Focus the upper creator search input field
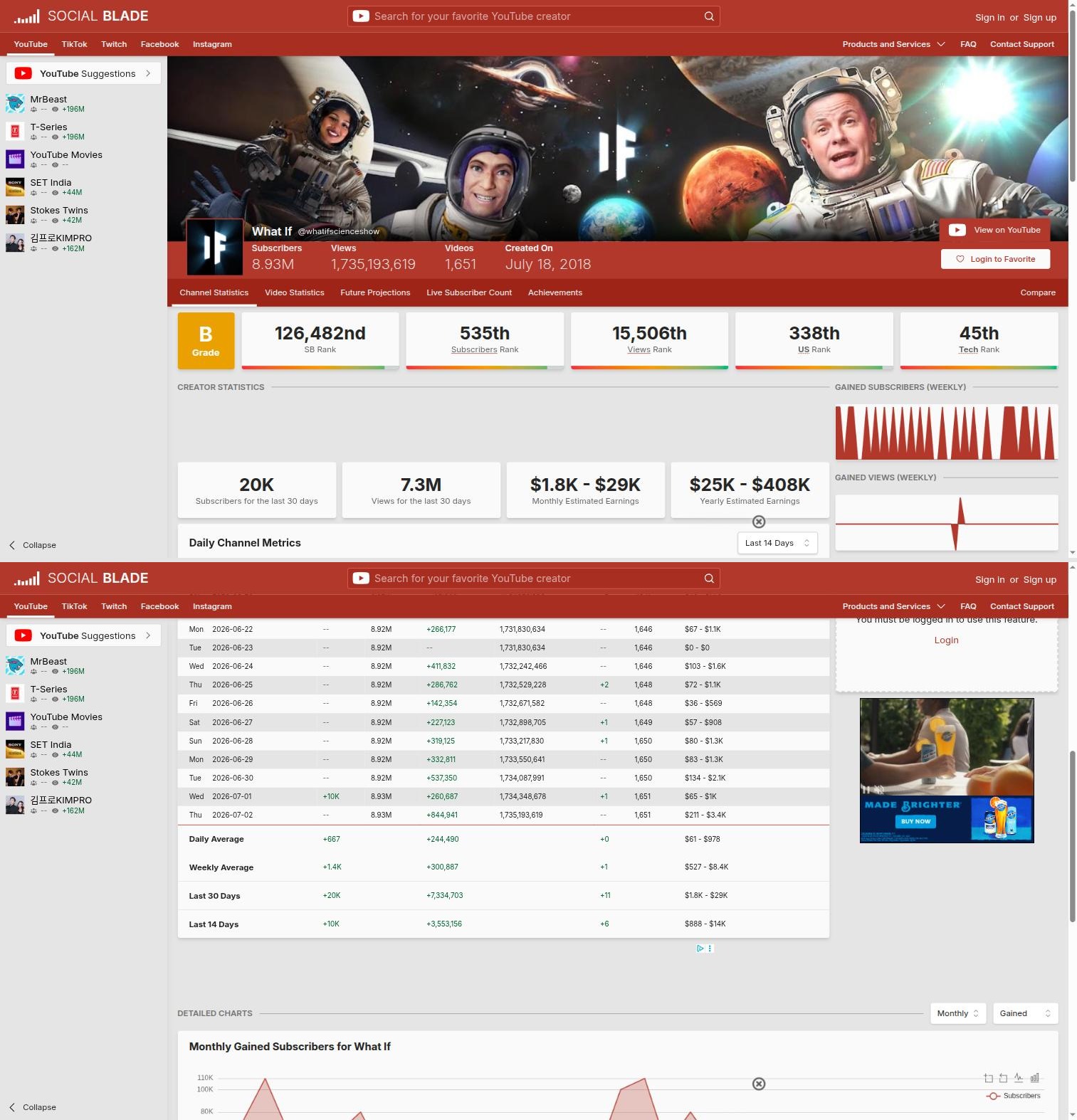The height and width of the screenshot is (1120, 1077). click(534, 16)
